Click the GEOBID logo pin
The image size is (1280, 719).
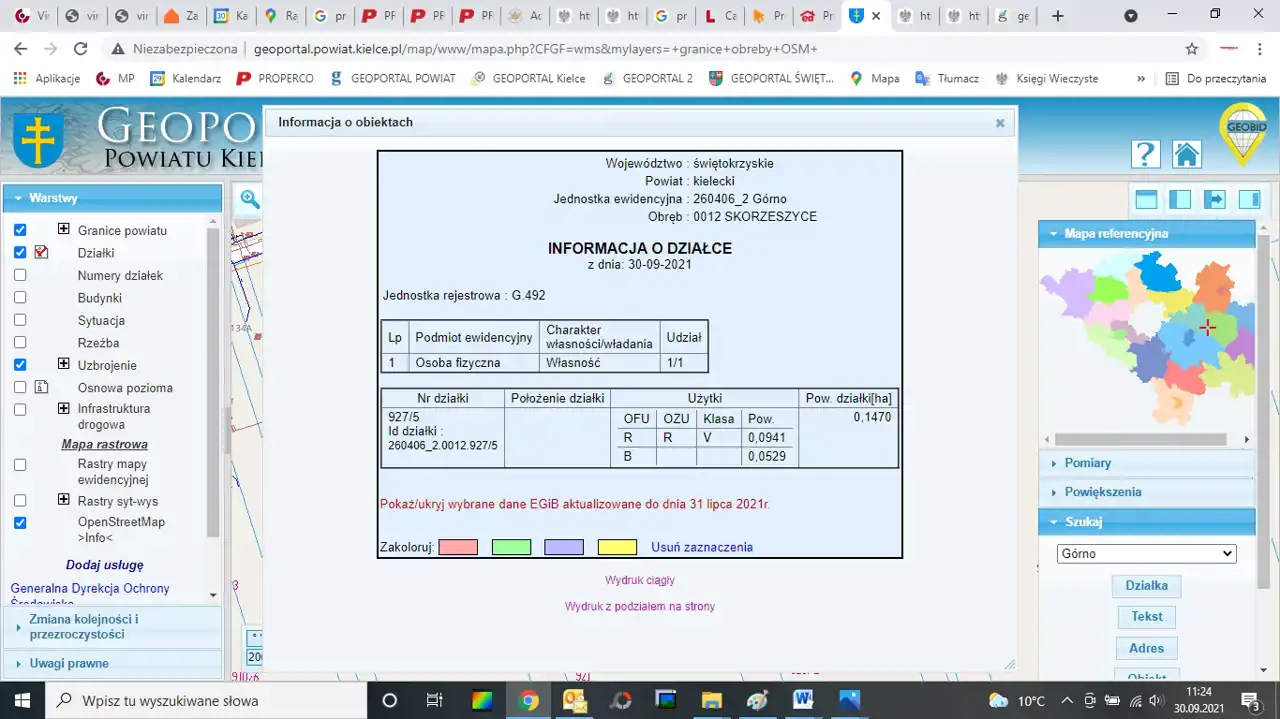1243,134
